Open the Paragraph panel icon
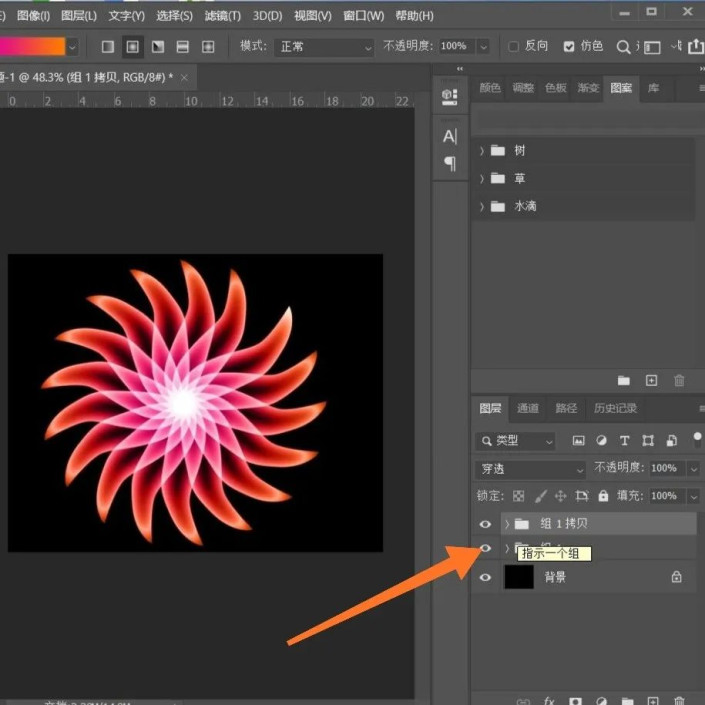This screenshot has width=705, height=705. click(x=450, y=163)
